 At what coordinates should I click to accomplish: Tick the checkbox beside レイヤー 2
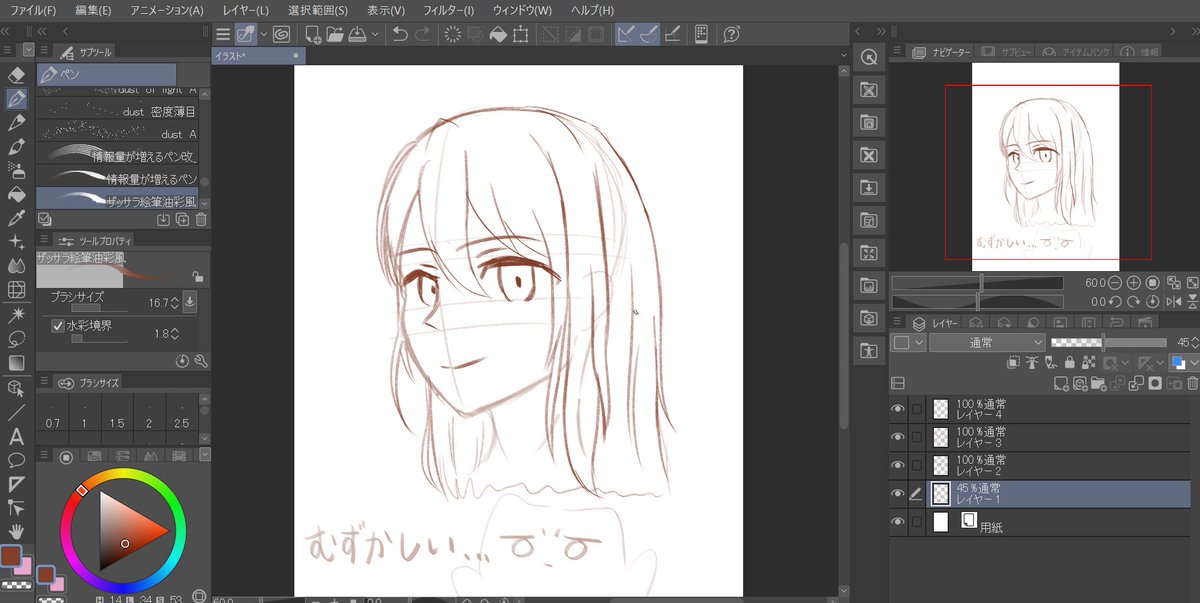tap(917, 465)
